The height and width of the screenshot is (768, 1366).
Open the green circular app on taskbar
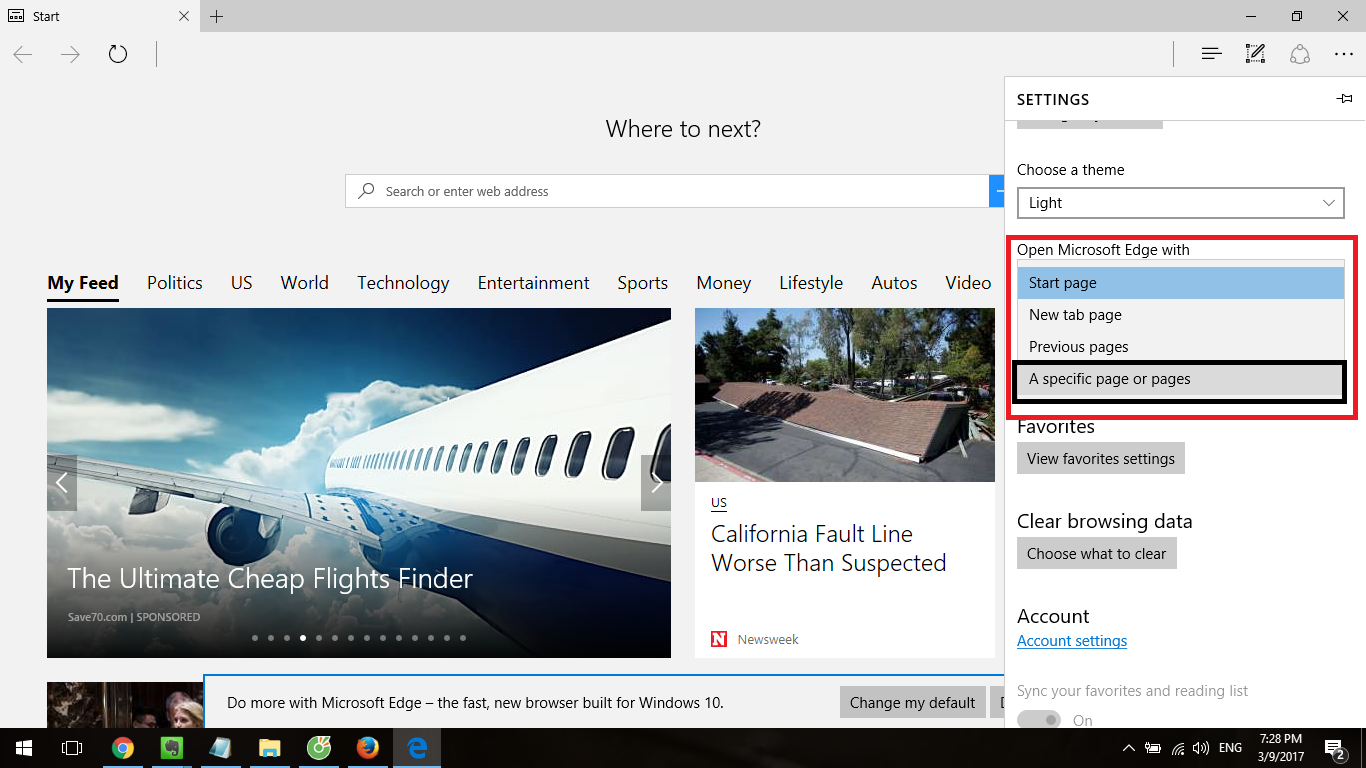318,748
